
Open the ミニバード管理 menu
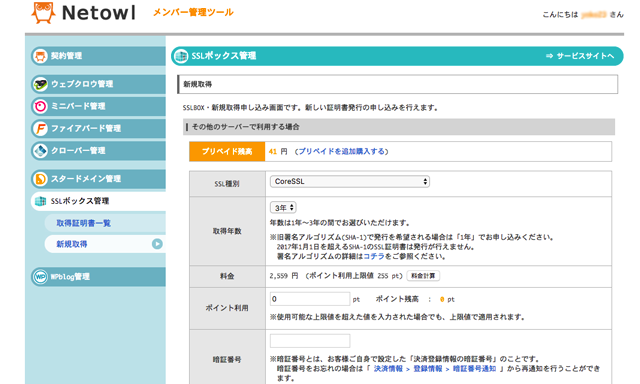click(98, 106)
